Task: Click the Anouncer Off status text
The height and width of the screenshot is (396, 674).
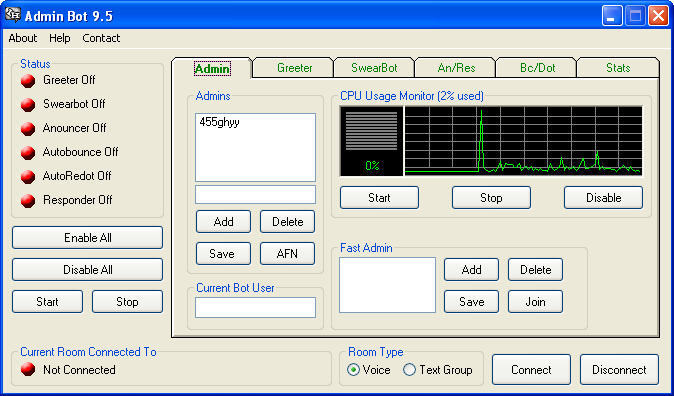Action: click(74, 128)
